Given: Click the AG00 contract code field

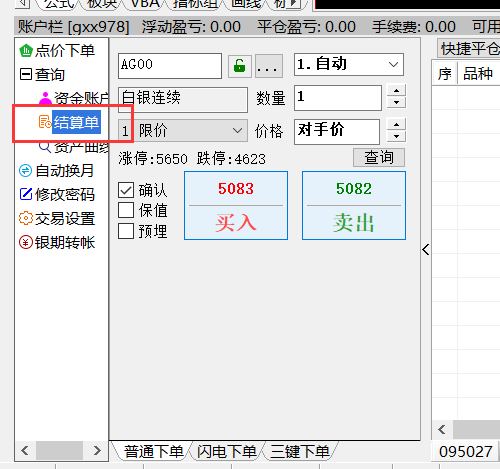Looking at the screenshot, I should [170, 66].
